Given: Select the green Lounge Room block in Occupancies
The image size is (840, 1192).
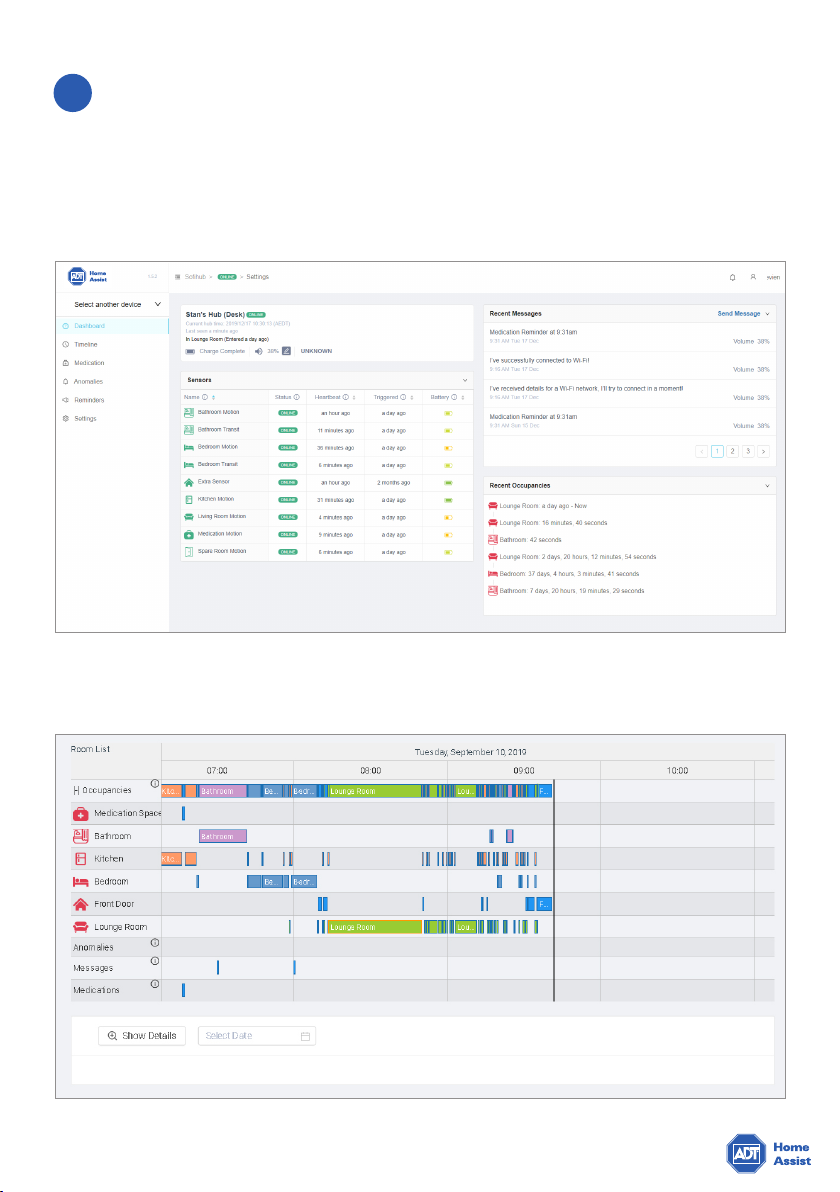Looking at the screenshot, I should point(374,791).
